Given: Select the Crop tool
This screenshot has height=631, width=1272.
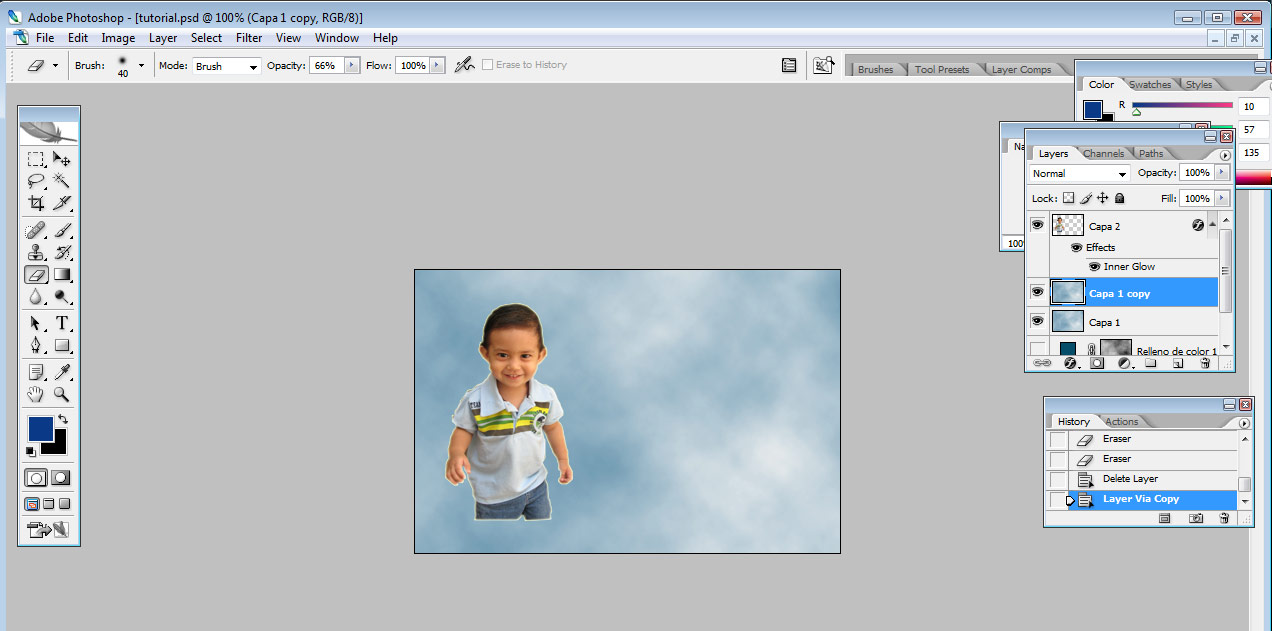Looking at the screenshot, I should [x=36, y=203].
